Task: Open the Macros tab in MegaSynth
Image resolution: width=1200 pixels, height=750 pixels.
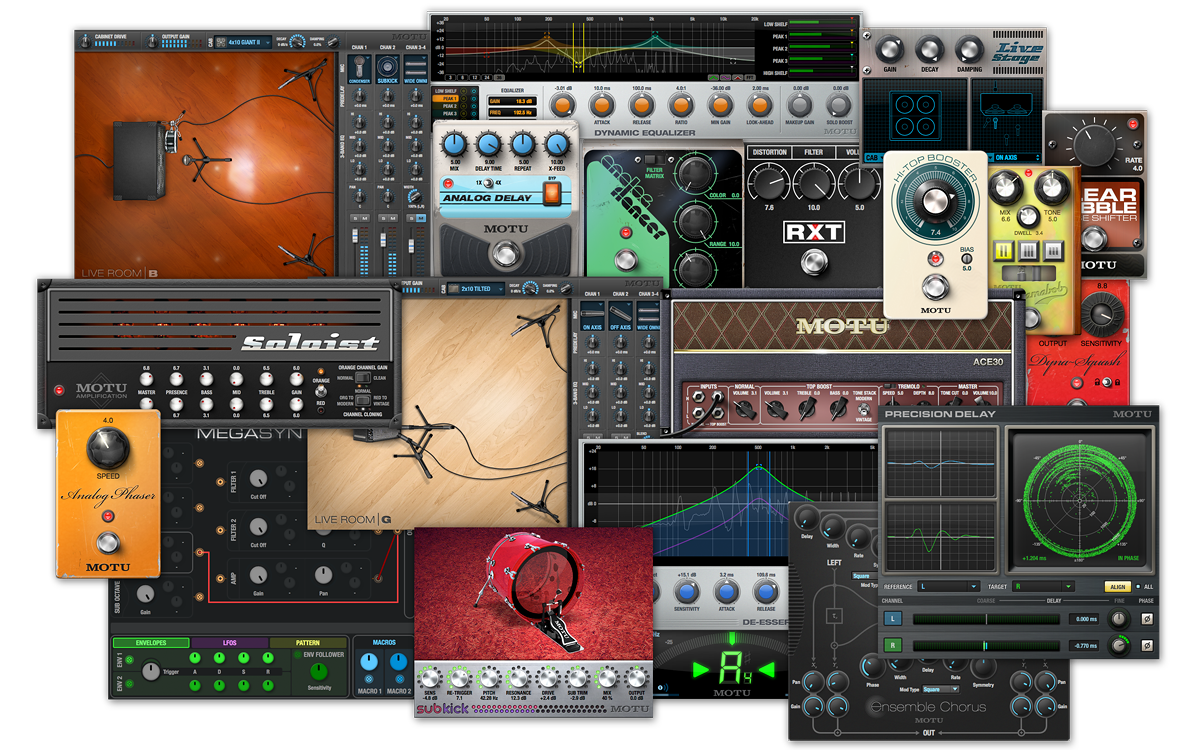Action: pyautogui.click(x=384, y=643)
